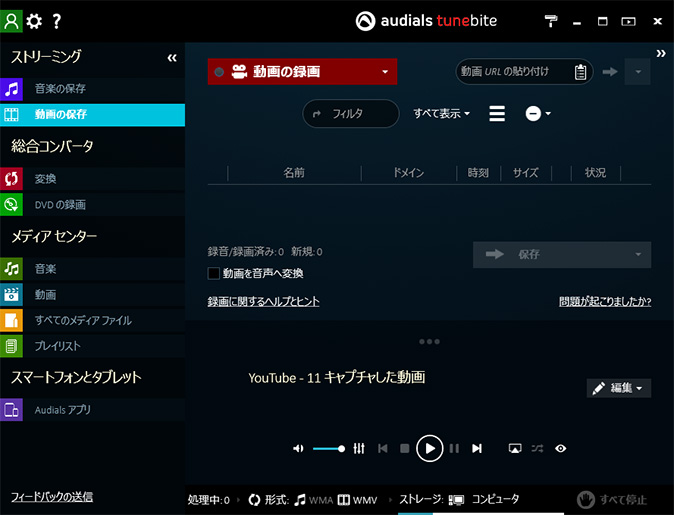Click the paint roller skin icon
The image size is (674, 515).
[x=551, y=21]
